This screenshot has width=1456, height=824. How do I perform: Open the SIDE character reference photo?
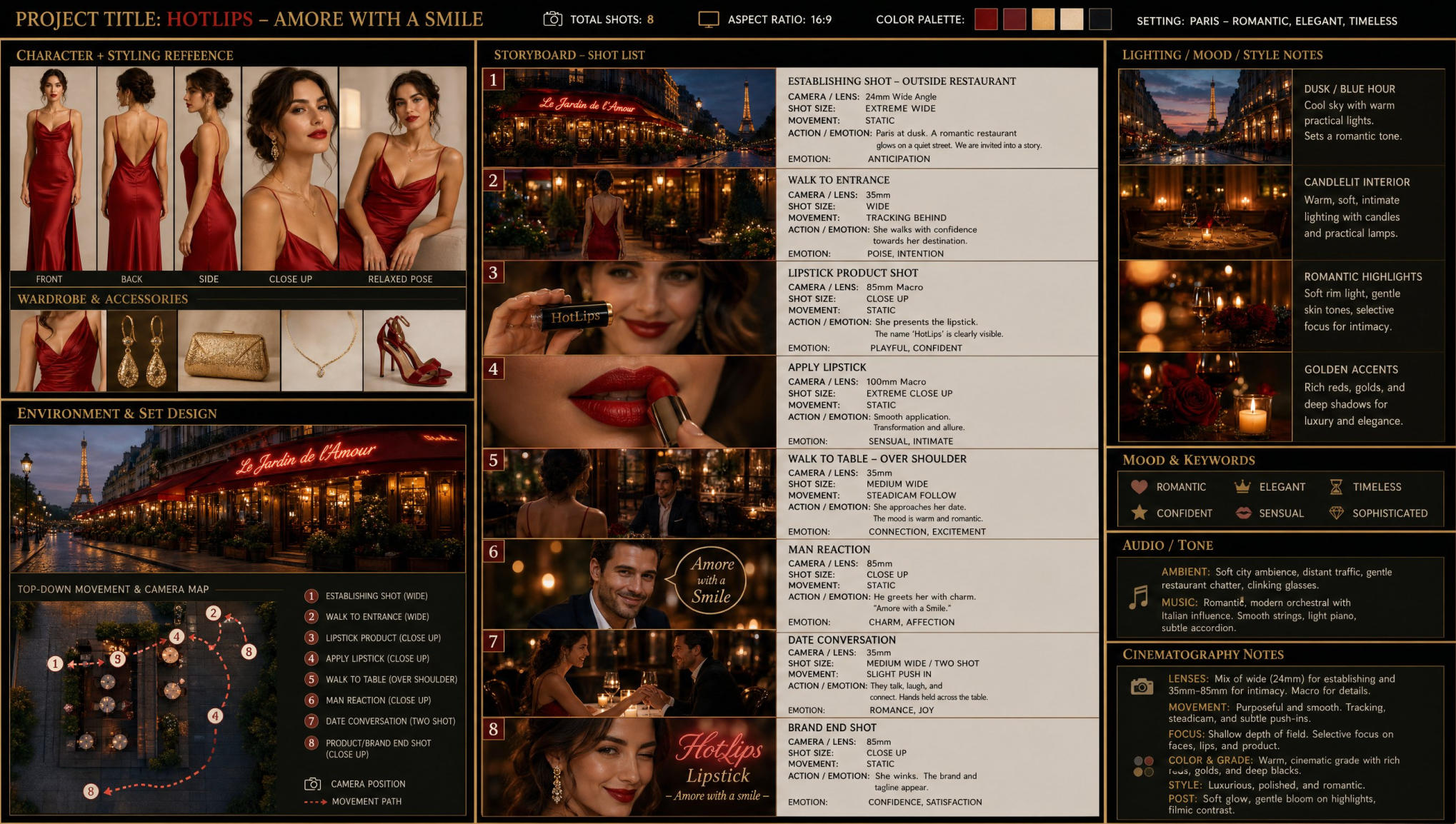point(208,169)
